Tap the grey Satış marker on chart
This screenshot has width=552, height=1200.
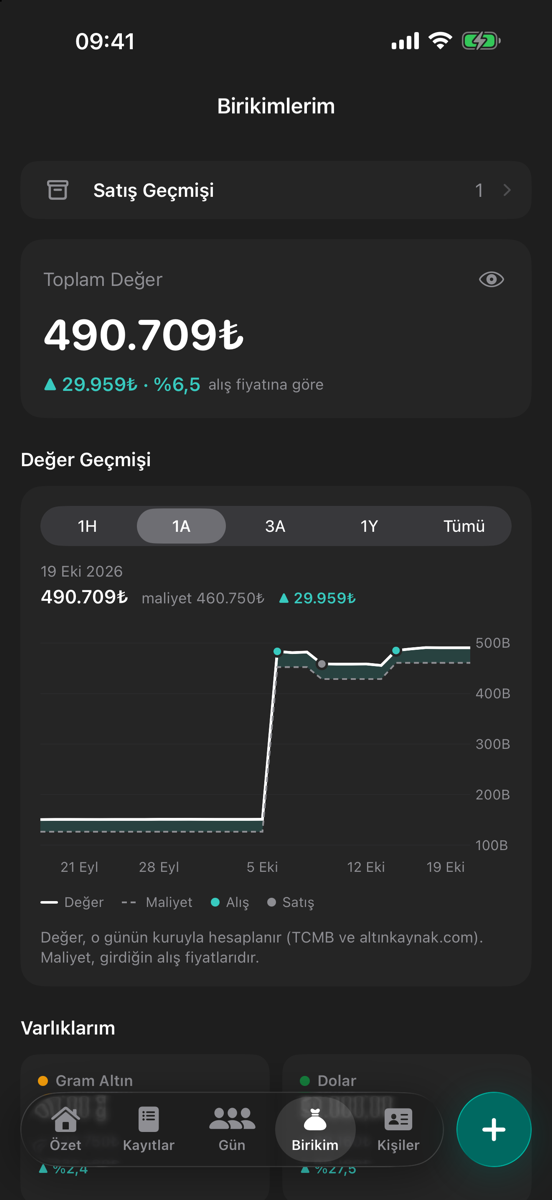pos(322,664)
